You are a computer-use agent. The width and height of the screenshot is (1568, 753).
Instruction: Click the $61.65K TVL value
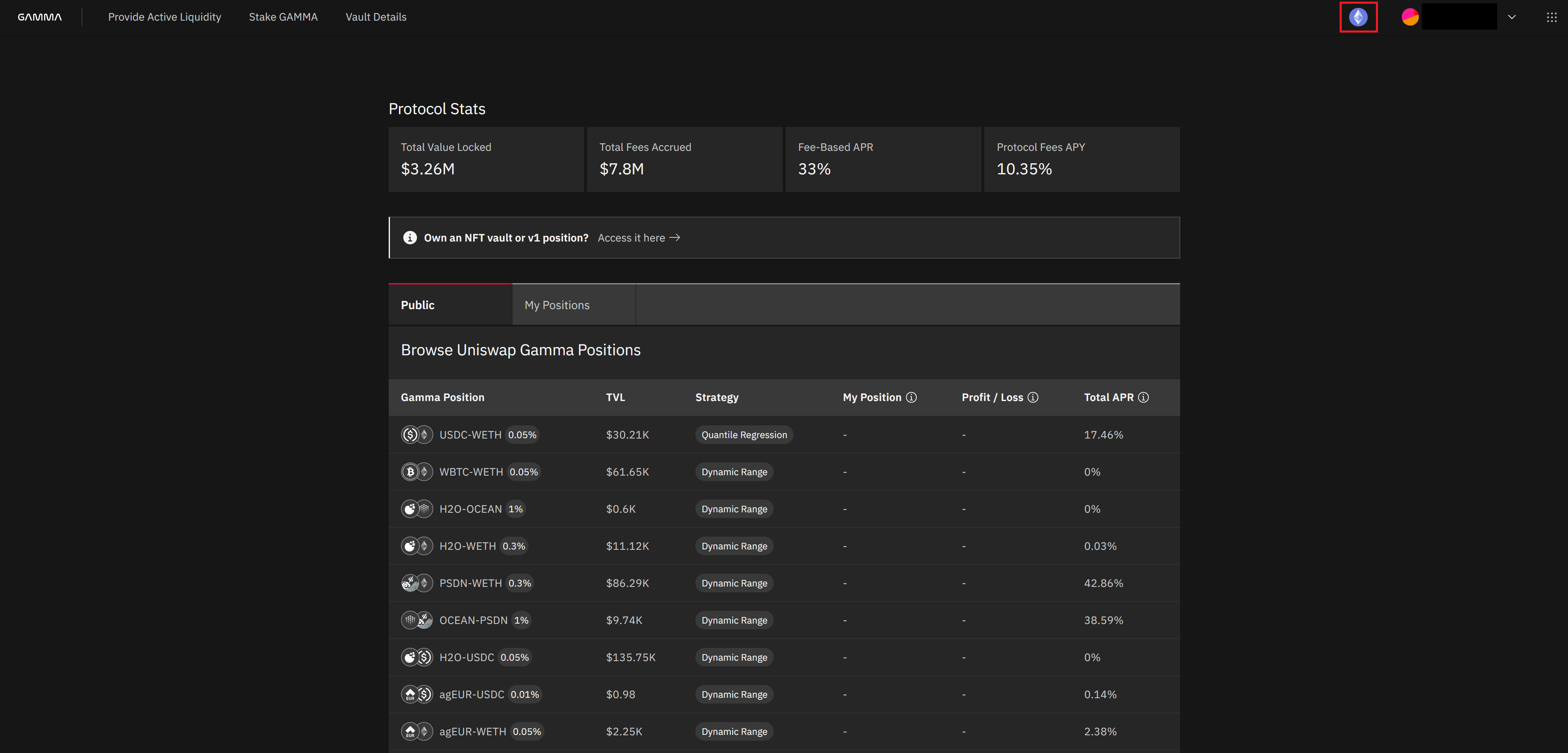(627, 472)
